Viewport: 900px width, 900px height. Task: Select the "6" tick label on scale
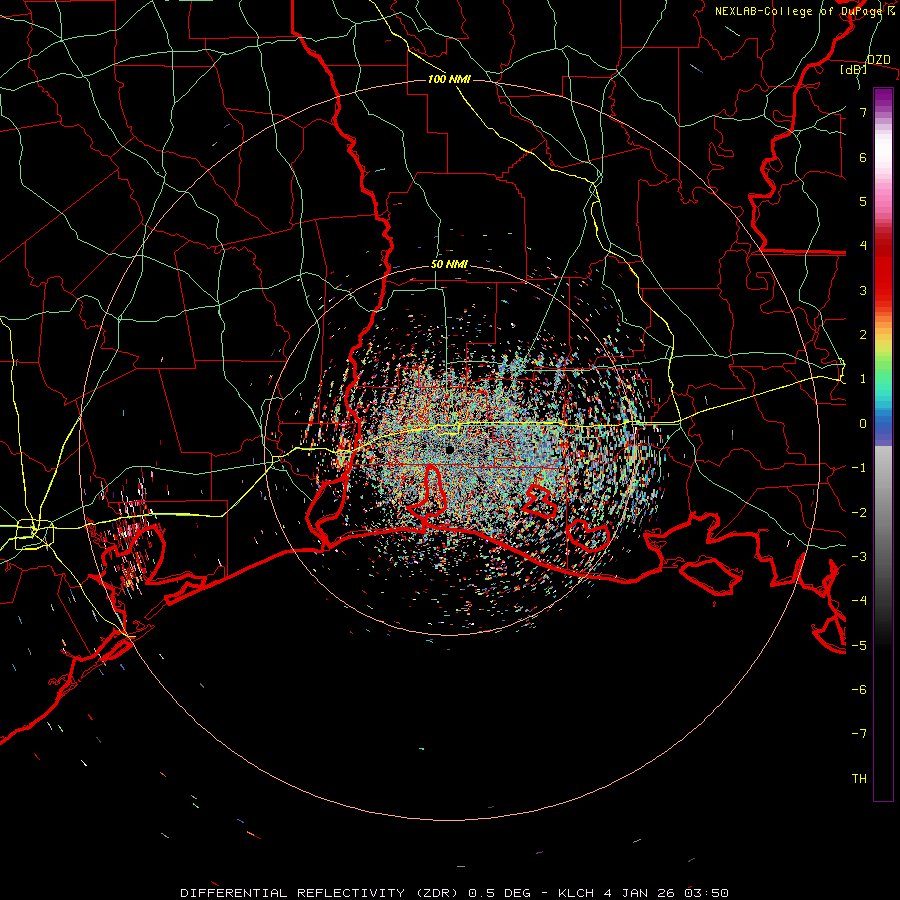click(863, 157)
